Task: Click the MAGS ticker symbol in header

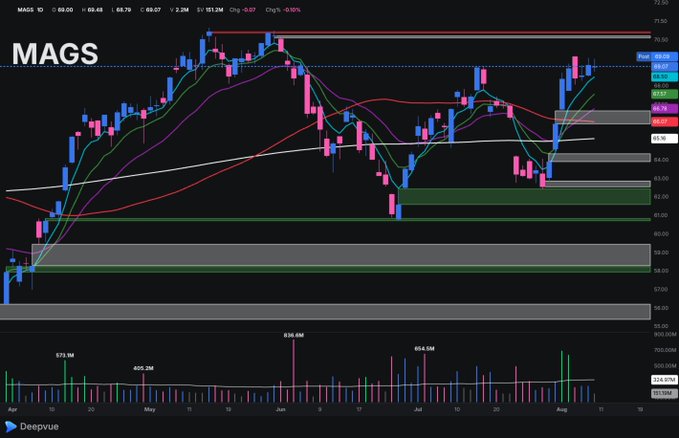Action: (26, 10)
